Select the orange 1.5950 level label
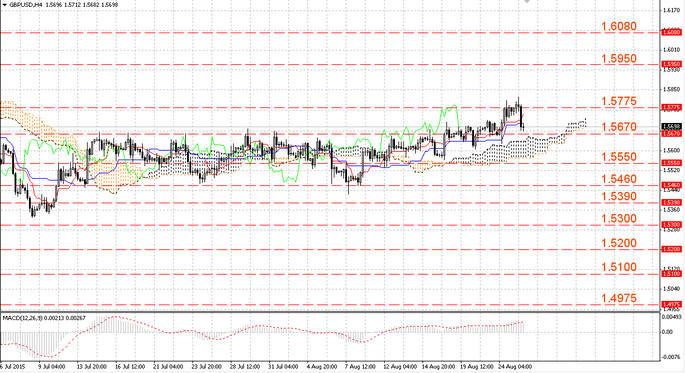Viewport: 685px width, 373px height. pyautogui.click(x=619, y=59)
